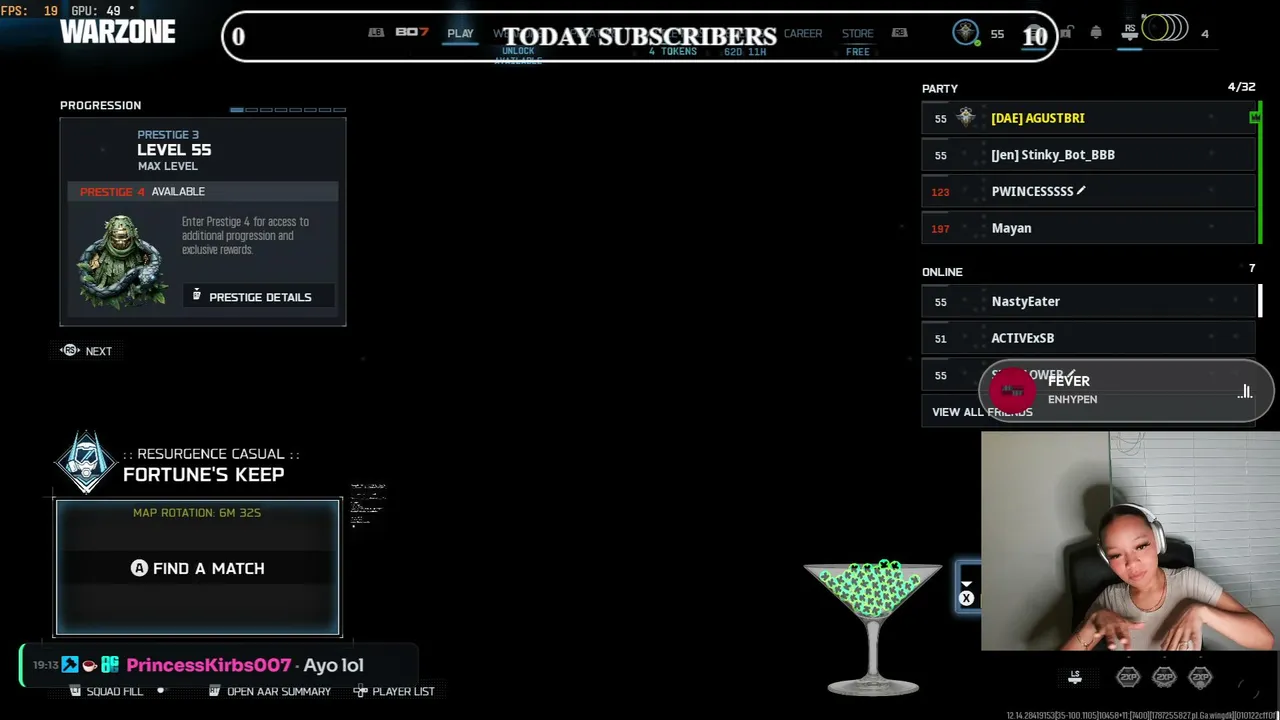Click FIND A MATCH
This screenshot has height=720, width=1280.
[198, 568]
